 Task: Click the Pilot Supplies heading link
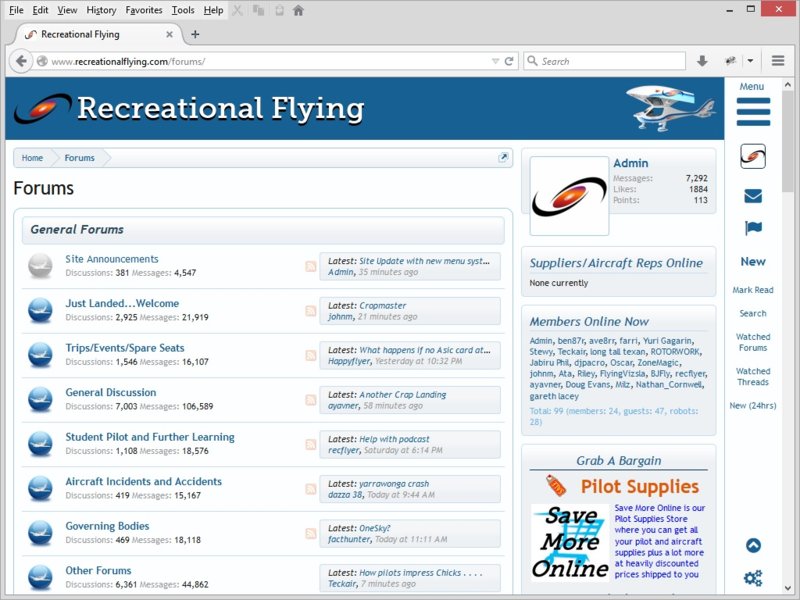tap(640, 487)
